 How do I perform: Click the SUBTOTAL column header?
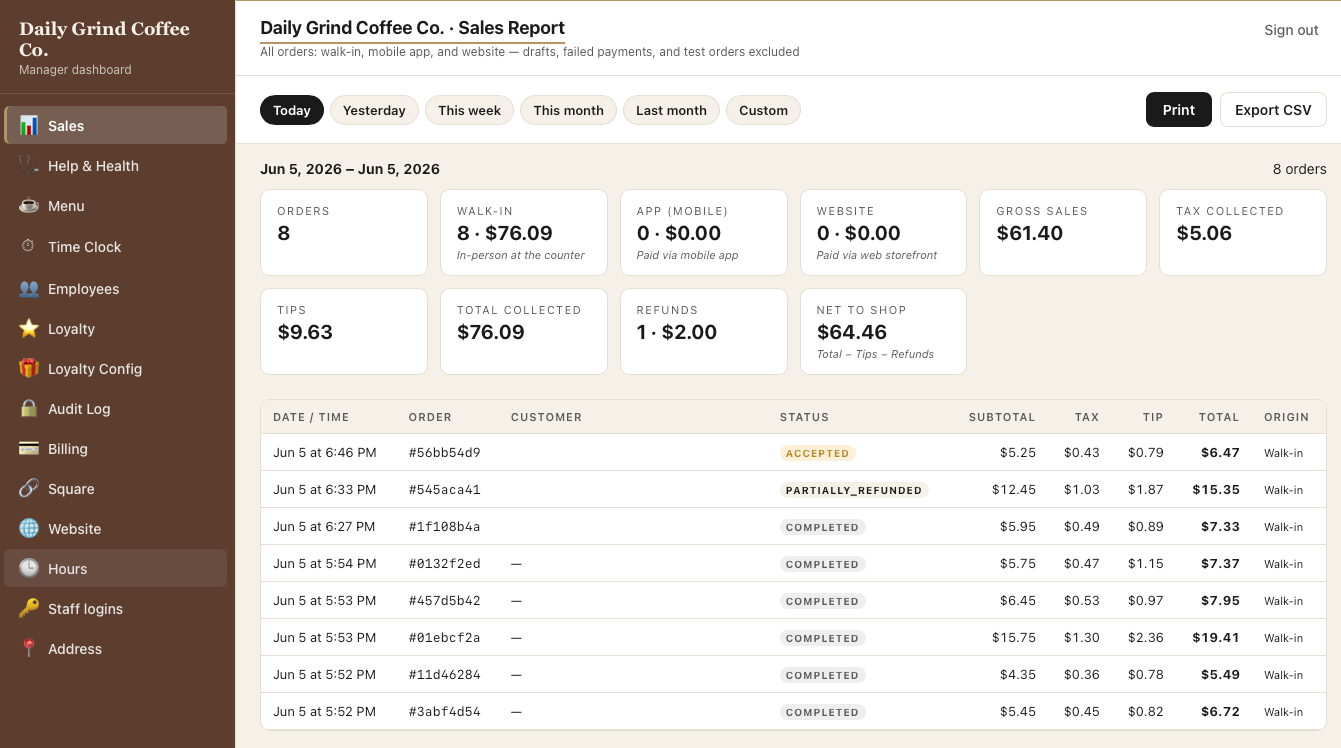pyautogui.click(x=1002, y=417)
